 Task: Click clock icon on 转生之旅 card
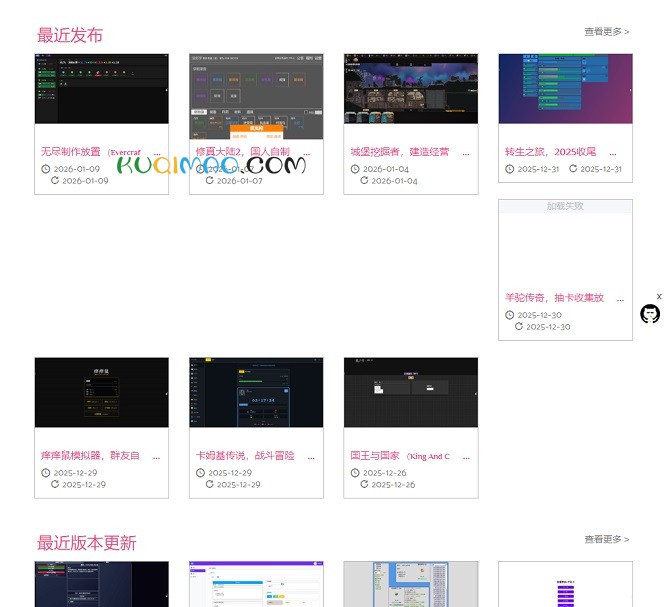(x=509, y=169)
